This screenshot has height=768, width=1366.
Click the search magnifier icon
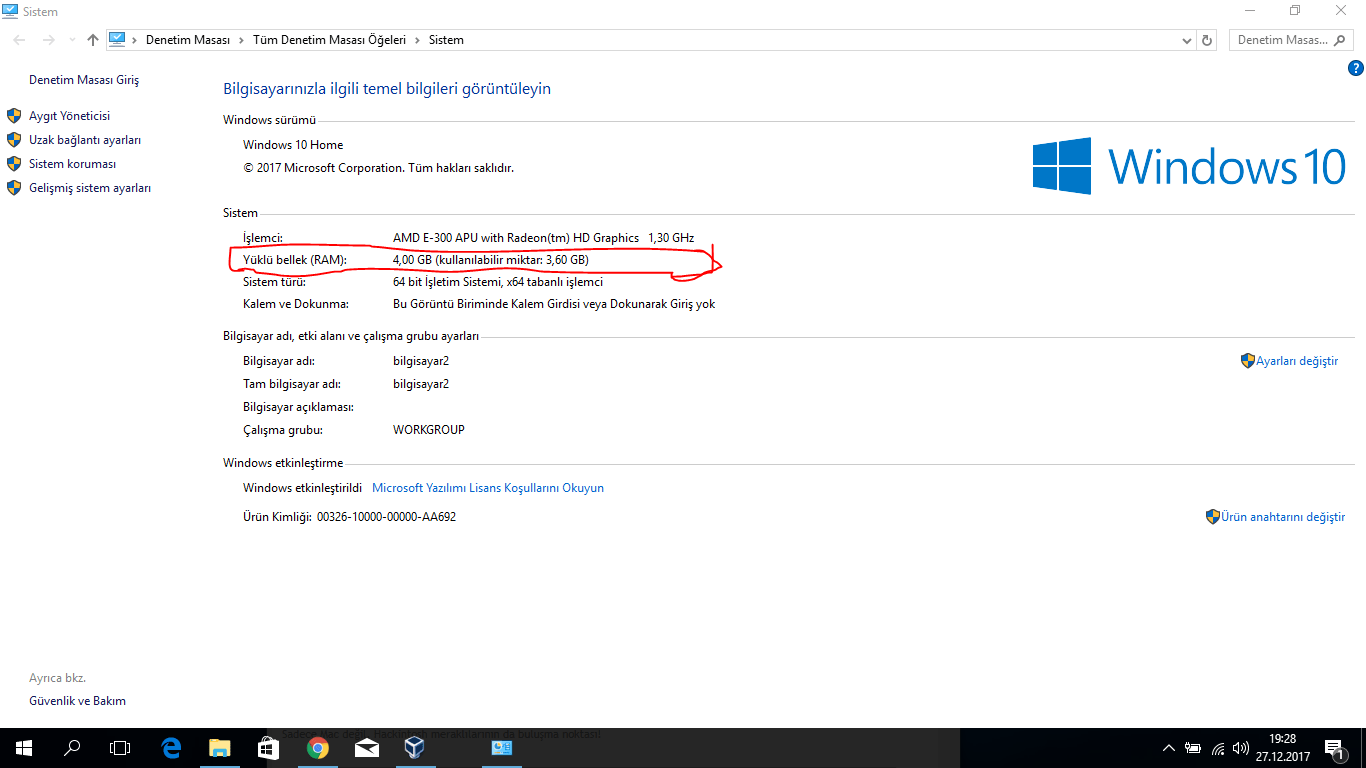click(x=1342, y=40)
